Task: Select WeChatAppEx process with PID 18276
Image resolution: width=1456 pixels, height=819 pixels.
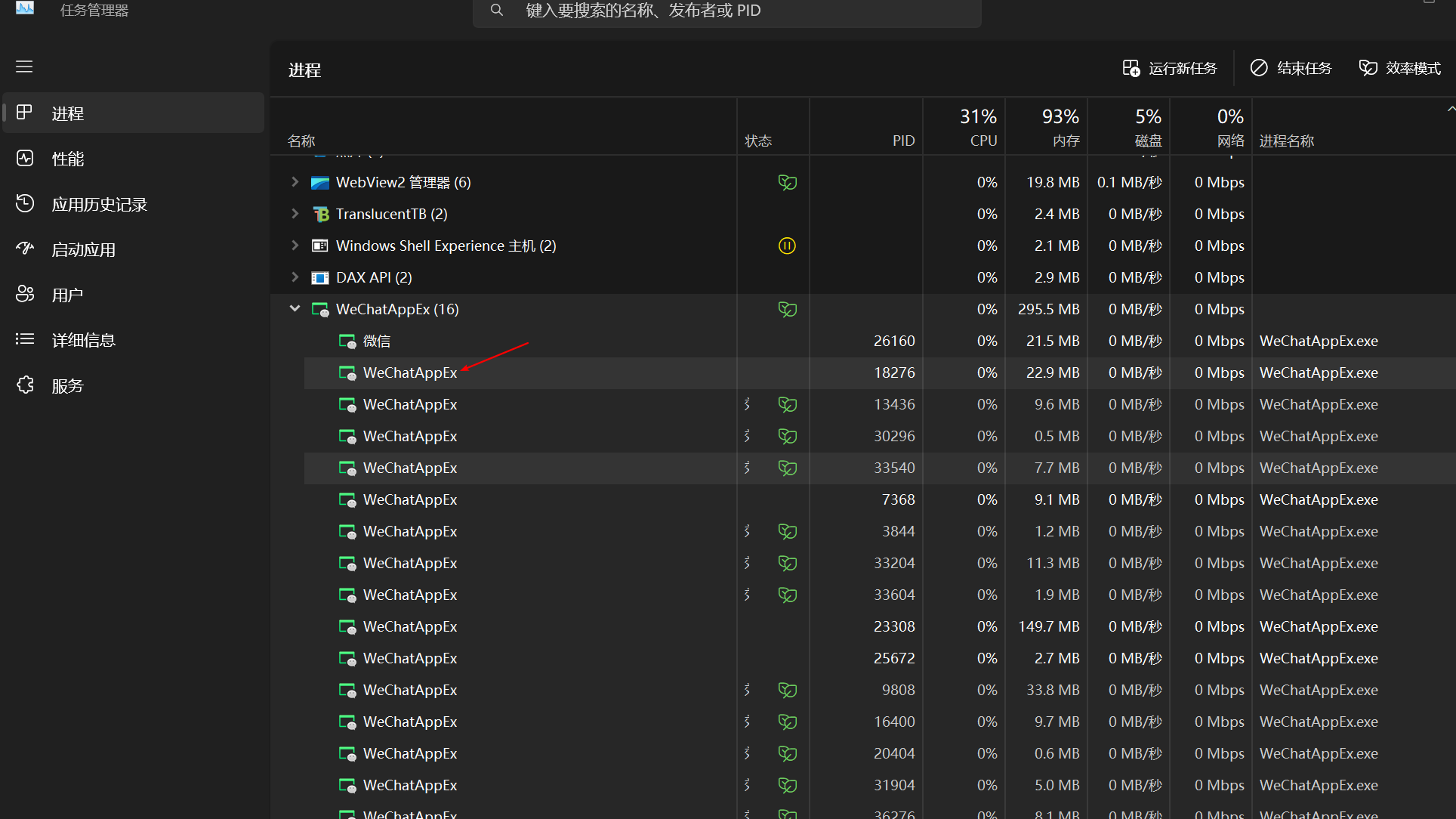Action: pyautogui.click(x=880, y=373)
